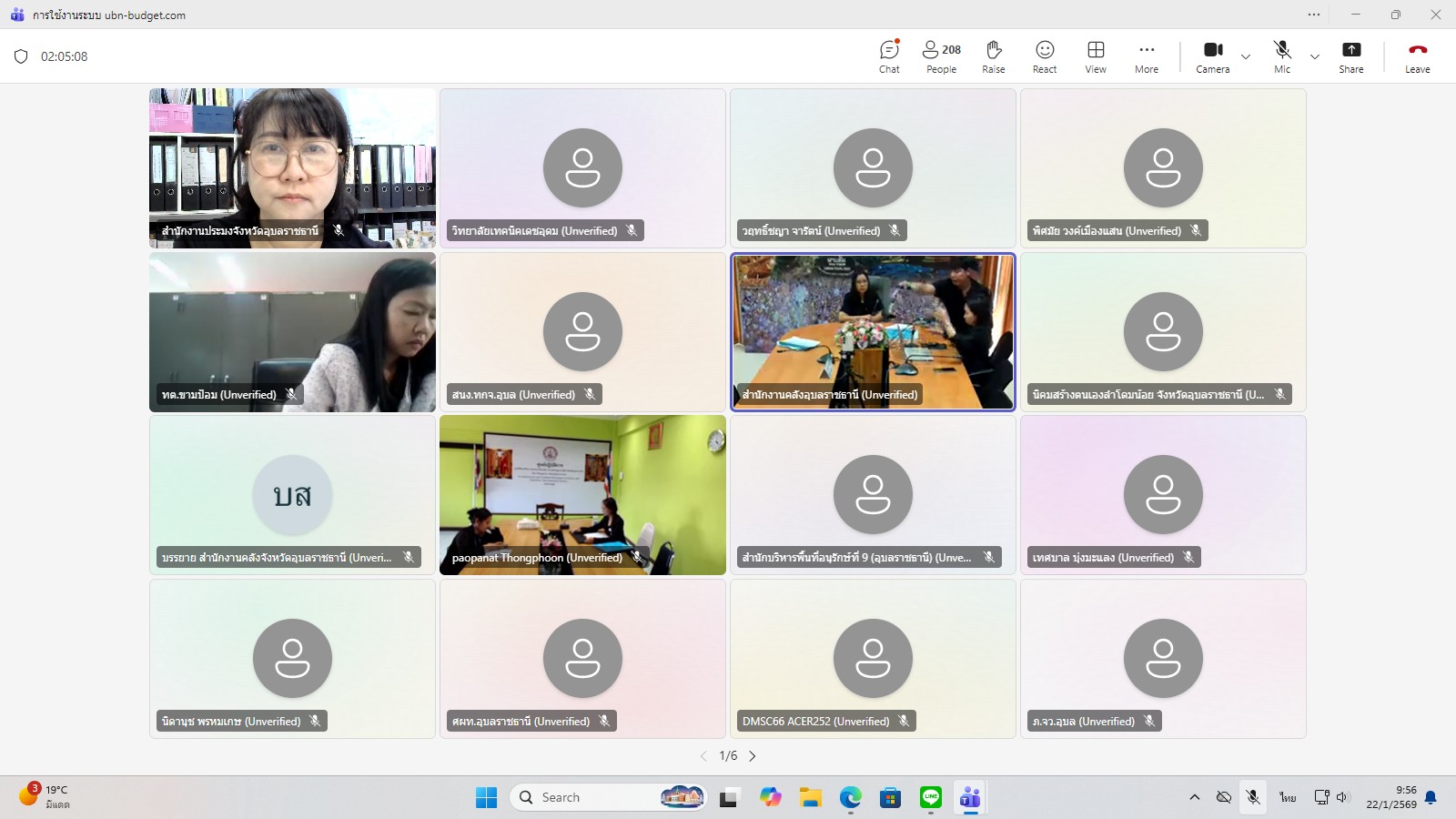This screenshot has height=819, width=1456.
Task: Expand the Mic options dropdown arrow
Action: tap(1315, 56)
